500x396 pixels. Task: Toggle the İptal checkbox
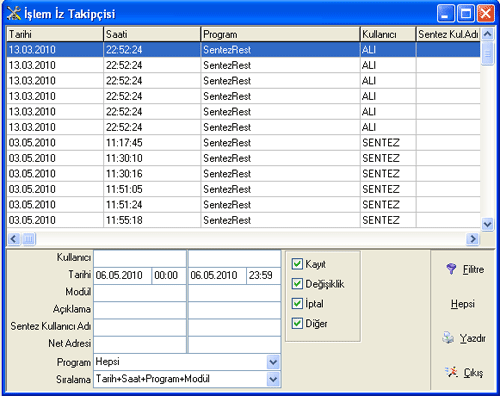click(x=297, y=303)
